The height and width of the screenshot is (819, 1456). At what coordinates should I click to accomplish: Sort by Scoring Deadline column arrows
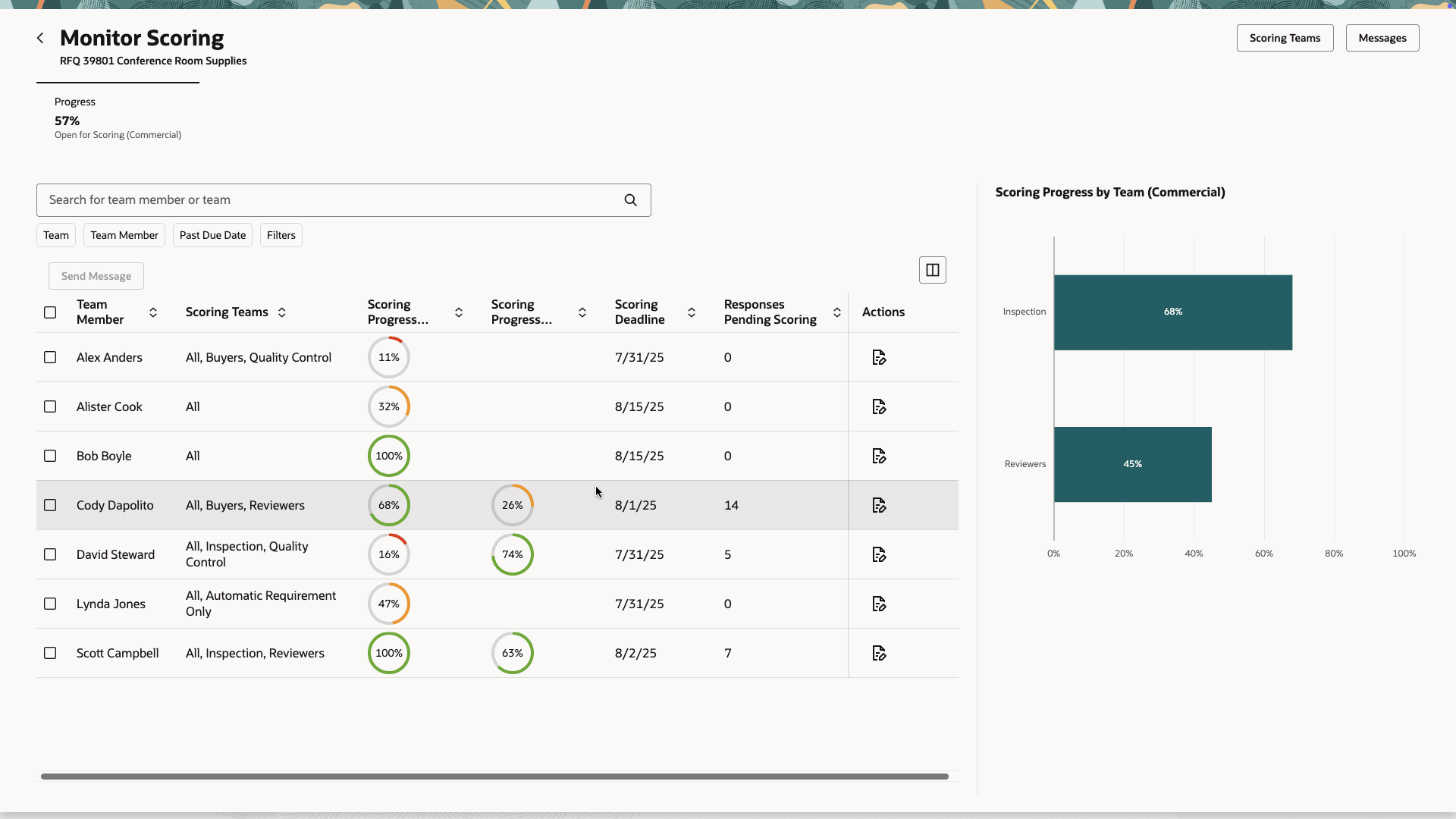tap(692, 312)
